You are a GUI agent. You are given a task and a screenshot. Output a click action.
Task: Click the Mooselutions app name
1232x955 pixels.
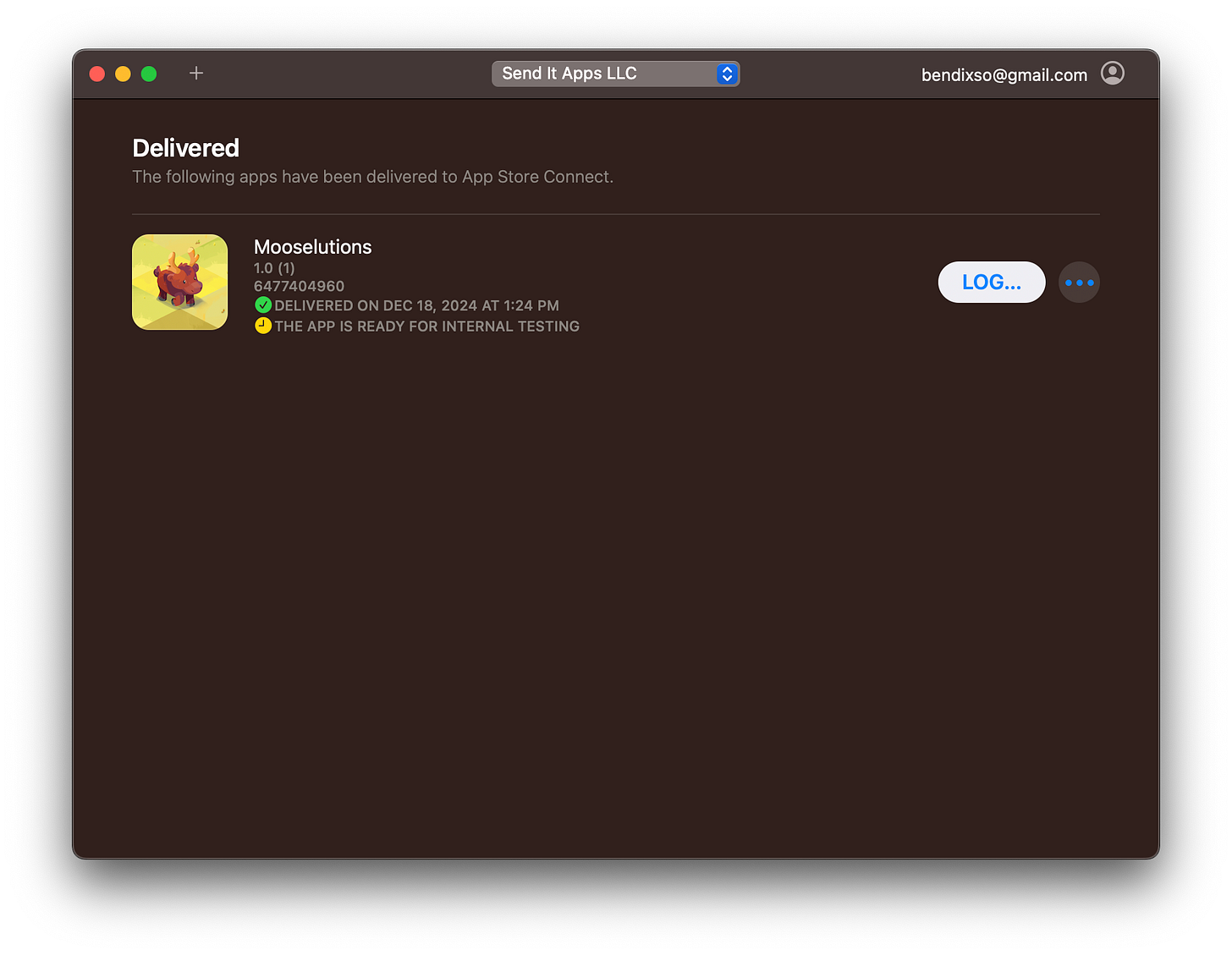pos(313,247)
